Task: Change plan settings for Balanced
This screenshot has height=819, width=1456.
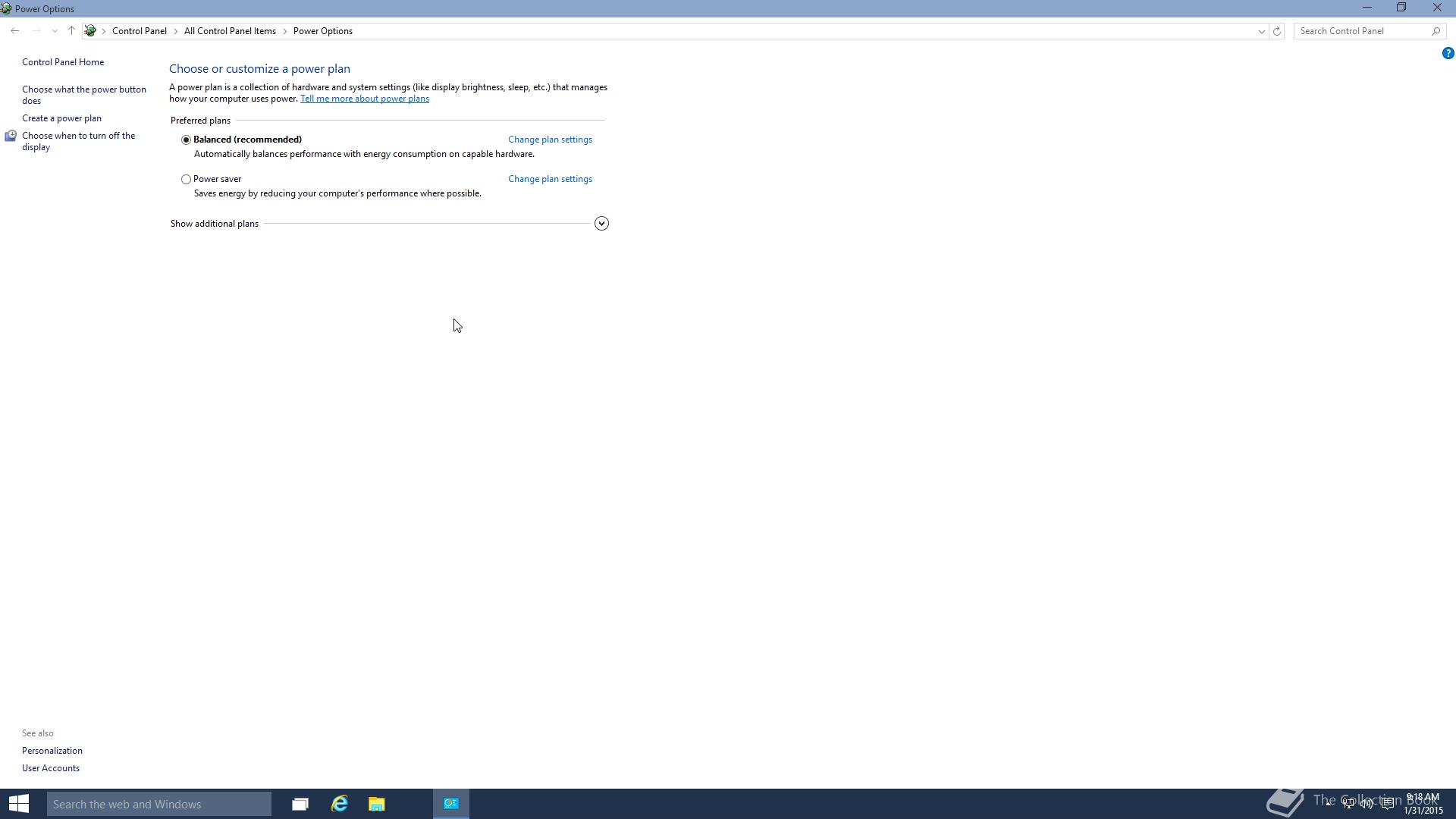Action: (550, 140)
